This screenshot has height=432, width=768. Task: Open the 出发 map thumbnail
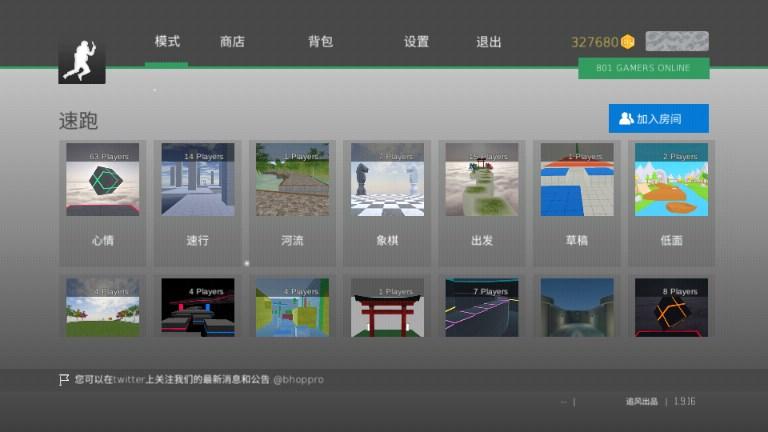481,180
